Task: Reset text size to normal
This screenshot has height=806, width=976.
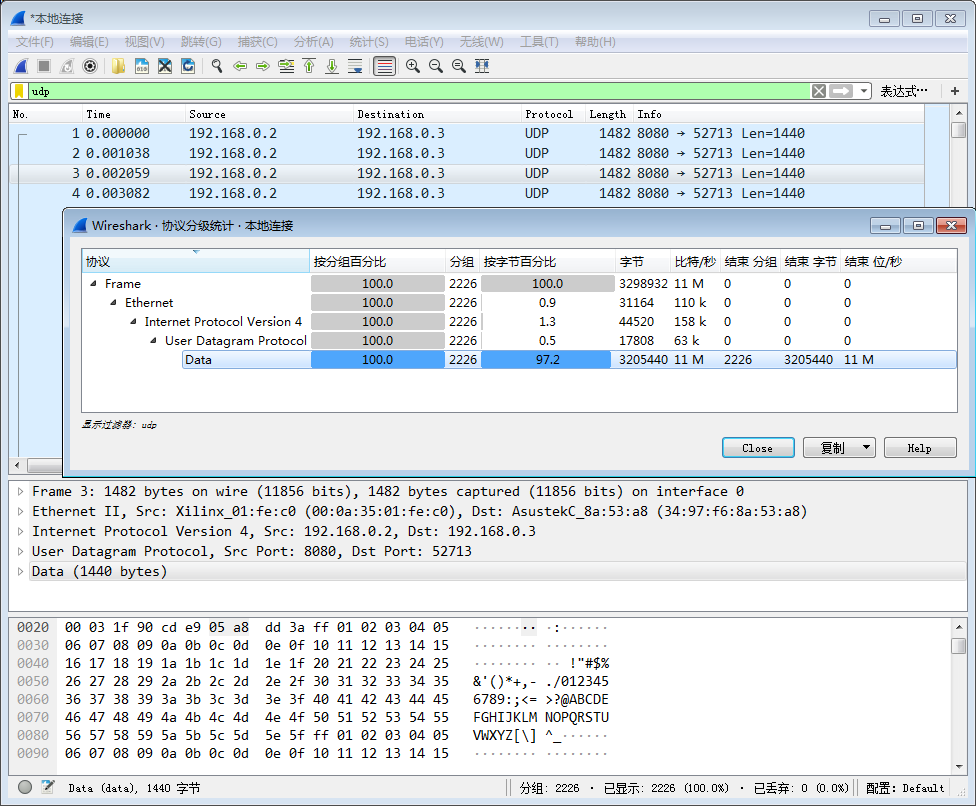Action: [459, 66]
